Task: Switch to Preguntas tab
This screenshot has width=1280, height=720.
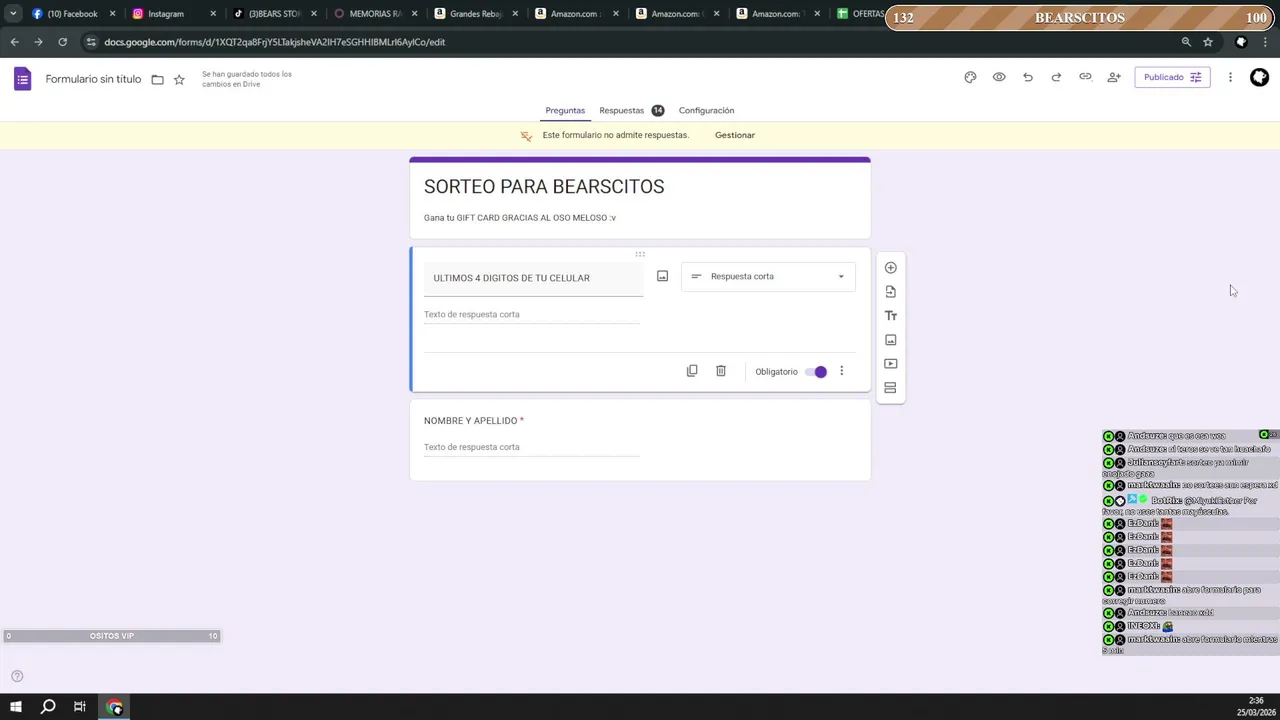Action: coord(565,110)
